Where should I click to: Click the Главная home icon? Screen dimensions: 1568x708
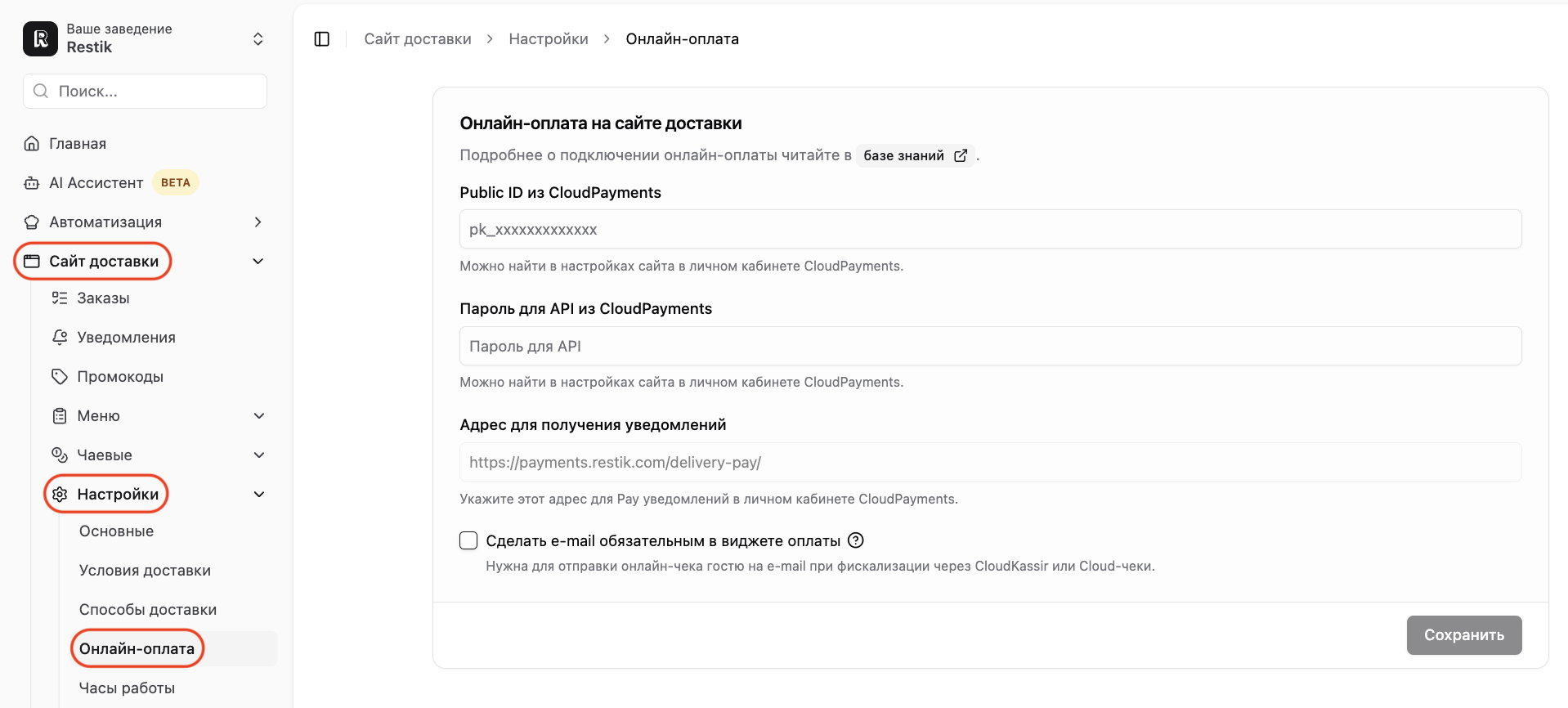(x=32, y=144)
